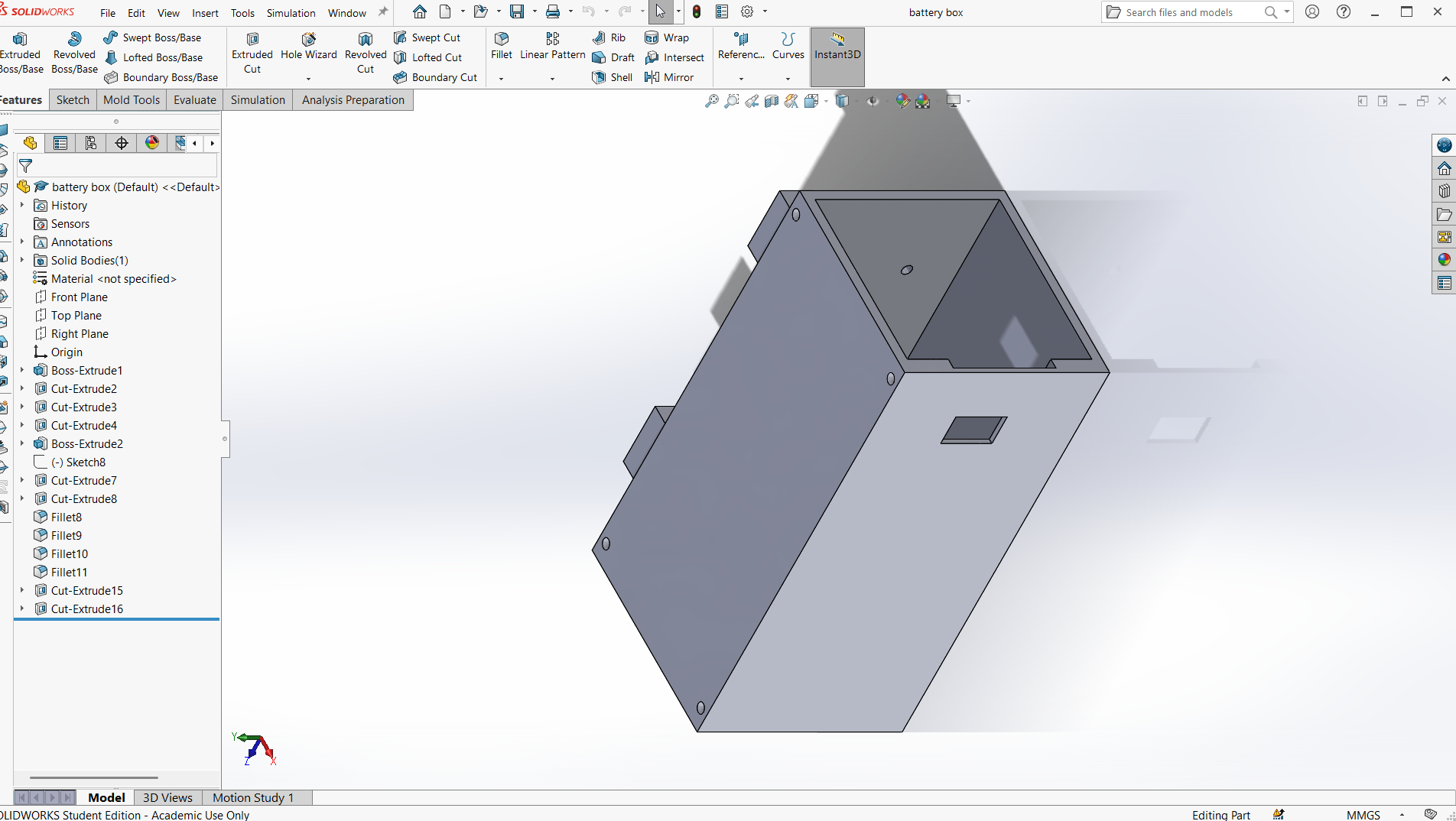Click the Revolved Boss/Base tool
This screenshot has width=1456, height=821.
(74, 53)
